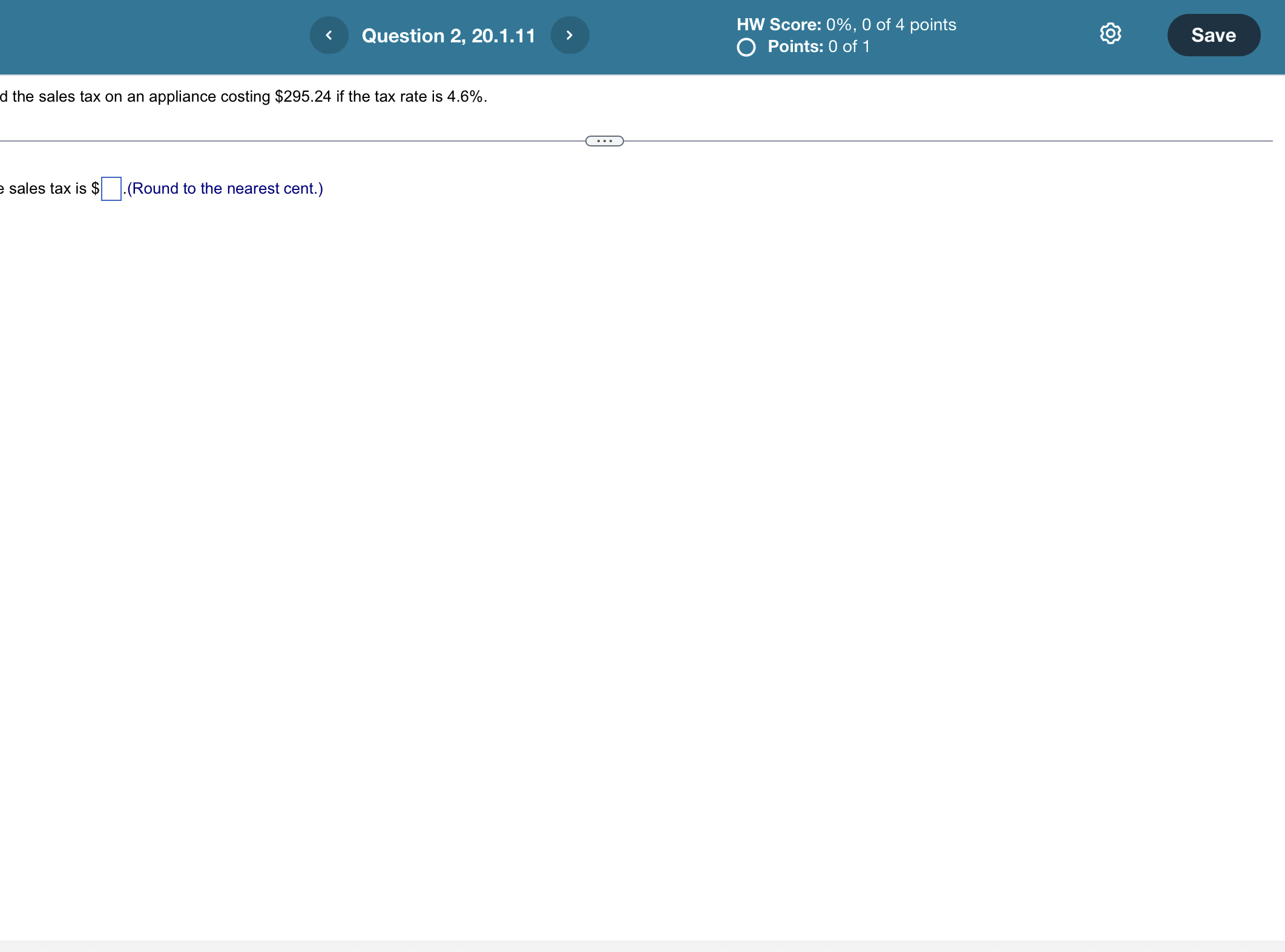
Task: Go to the next question arrow
Action: pos(569,35)
